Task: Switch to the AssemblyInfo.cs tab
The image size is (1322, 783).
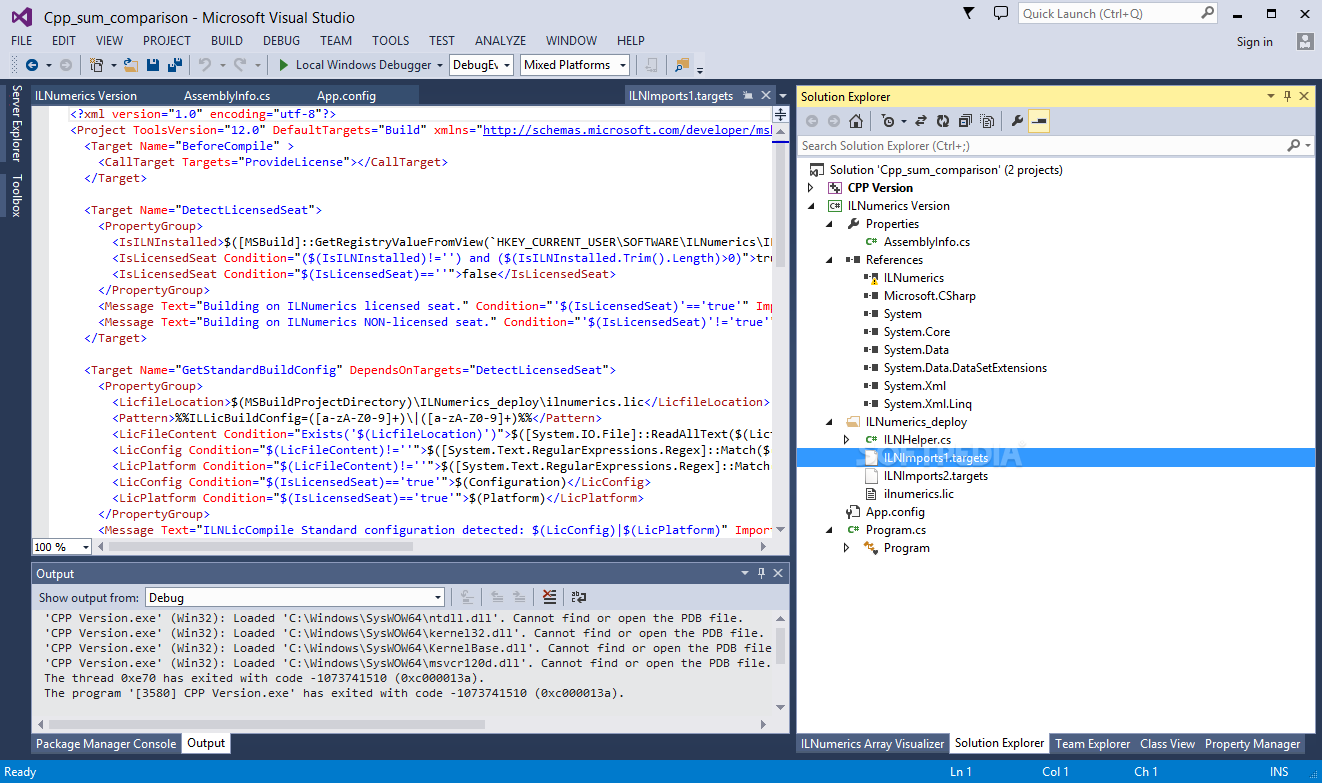Action: (227, 96)
